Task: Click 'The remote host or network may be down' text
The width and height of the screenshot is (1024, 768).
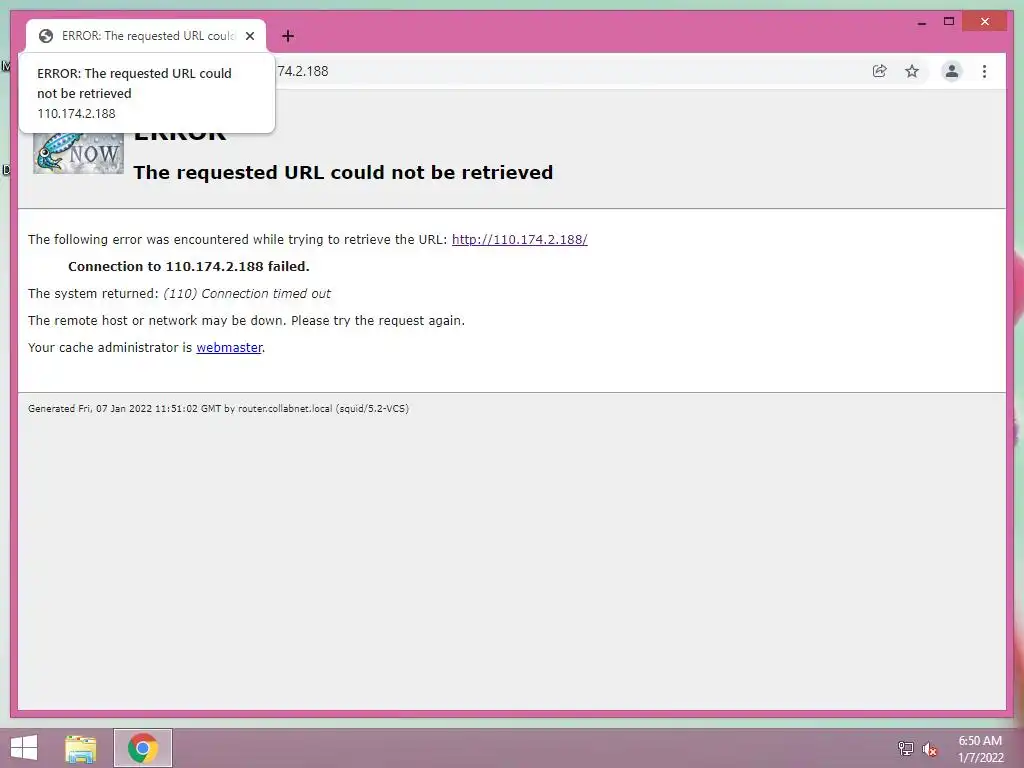Action: coord(246,321)
